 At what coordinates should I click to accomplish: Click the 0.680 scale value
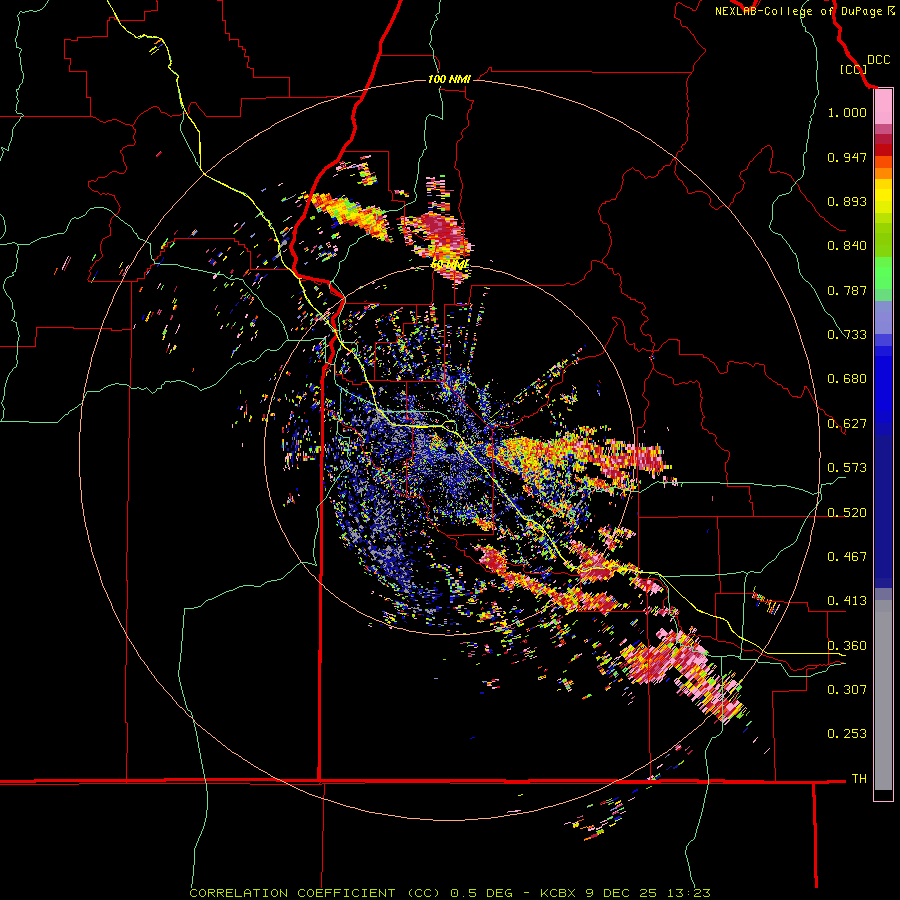(x=847, y=379)
